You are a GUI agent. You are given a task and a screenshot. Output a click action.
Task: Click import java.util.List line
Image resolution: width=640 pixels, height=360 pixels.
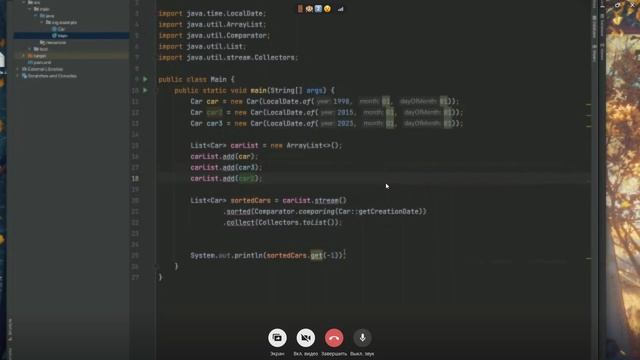pos(202,47)
